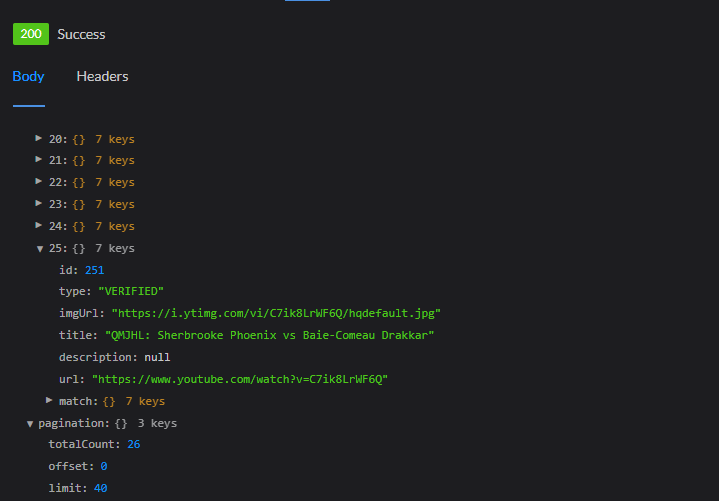Viewport: 719px width, 501px height.
Task: Select the Body tab
Action: 28,76
